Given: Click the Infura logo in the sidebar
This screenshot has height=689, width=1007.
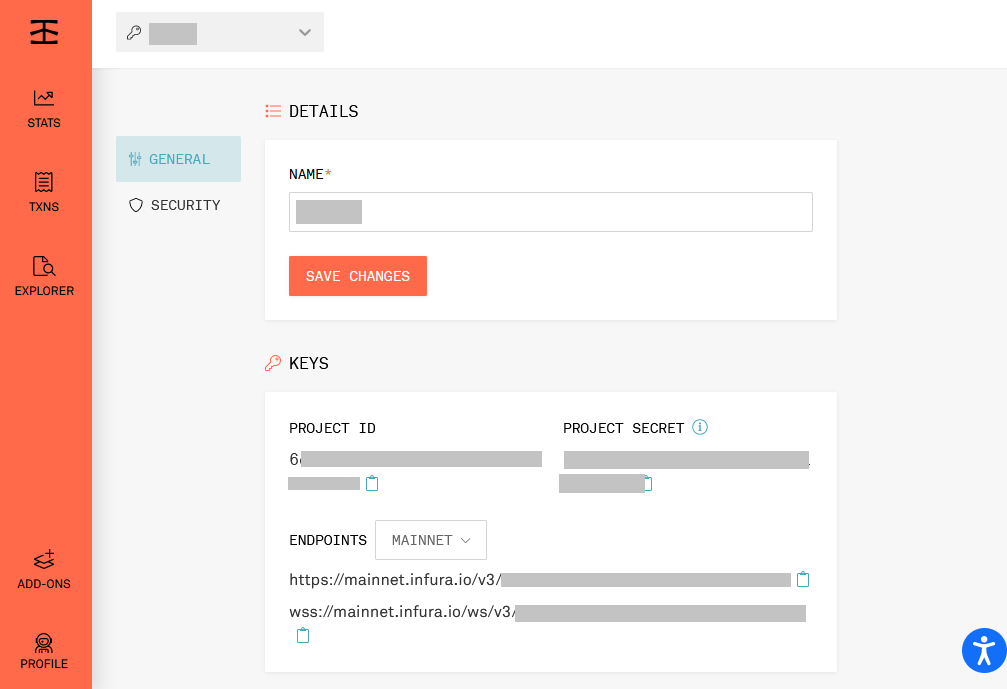Looking at the screenshot, I should pos(44,32).
